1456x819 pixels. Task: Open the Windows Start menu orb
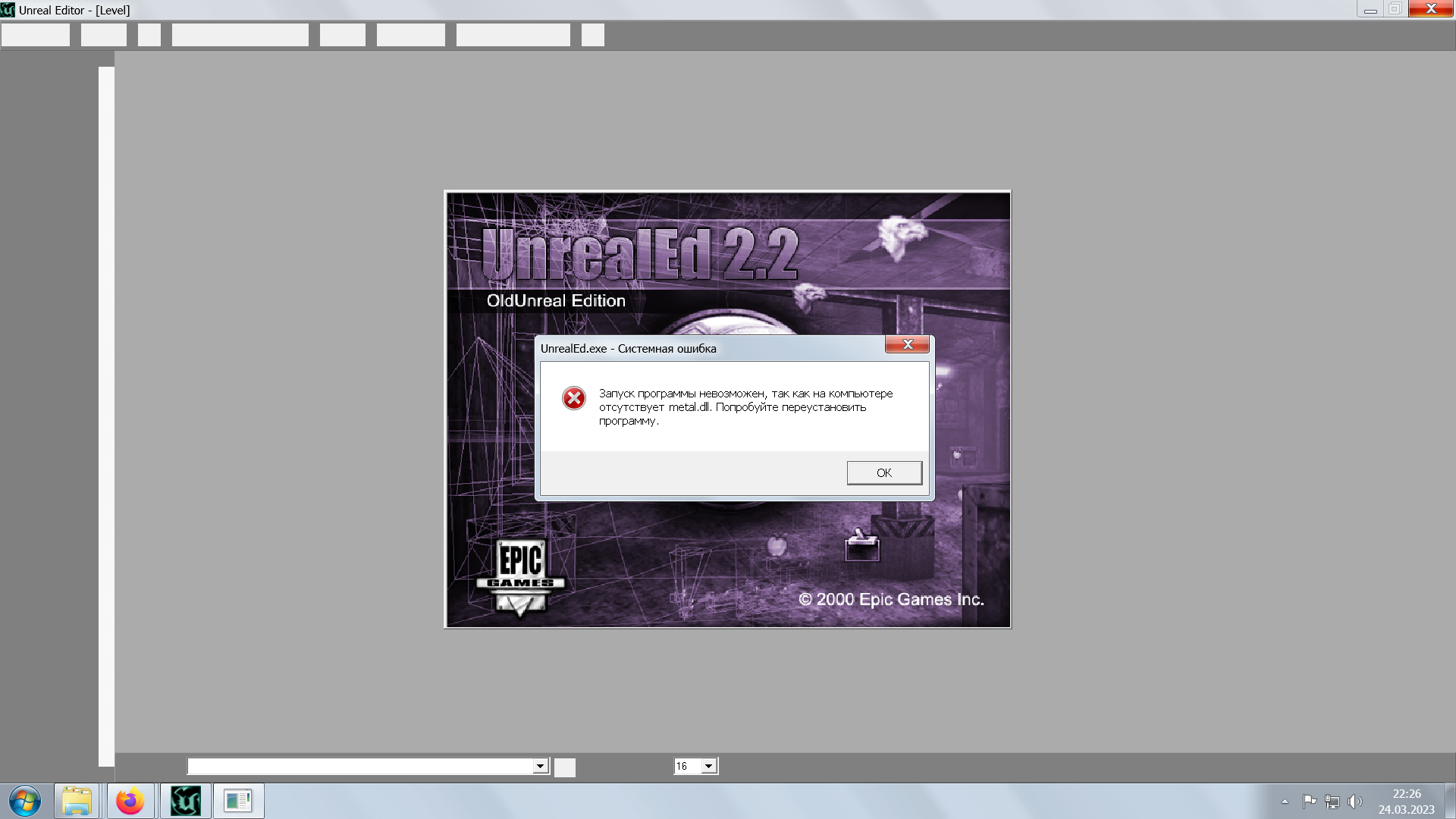tap(24, 801)
